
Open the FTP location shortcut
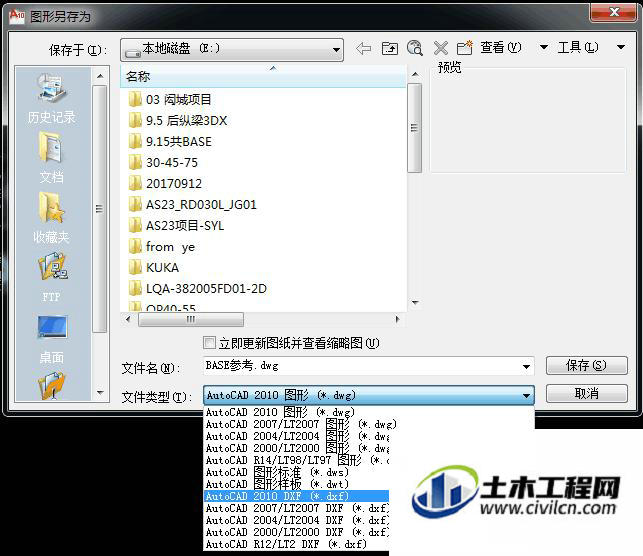[52, 277]
